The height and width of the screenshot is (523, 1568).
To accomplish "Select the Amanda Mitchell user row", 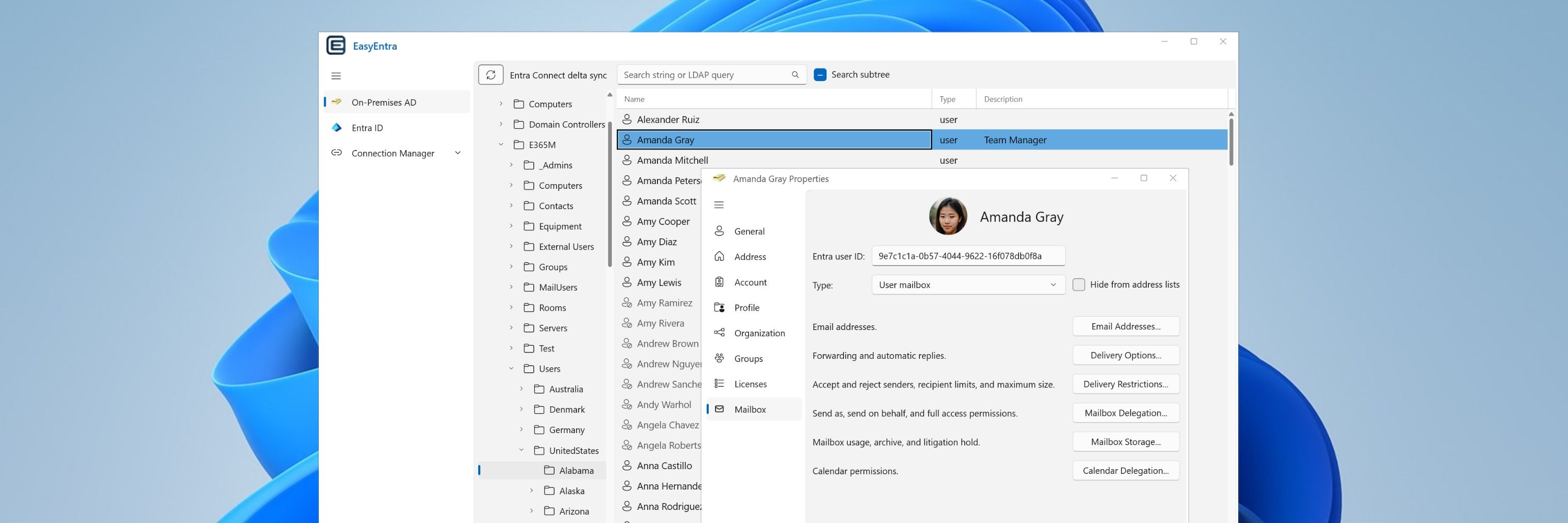I will pos(921,160).
